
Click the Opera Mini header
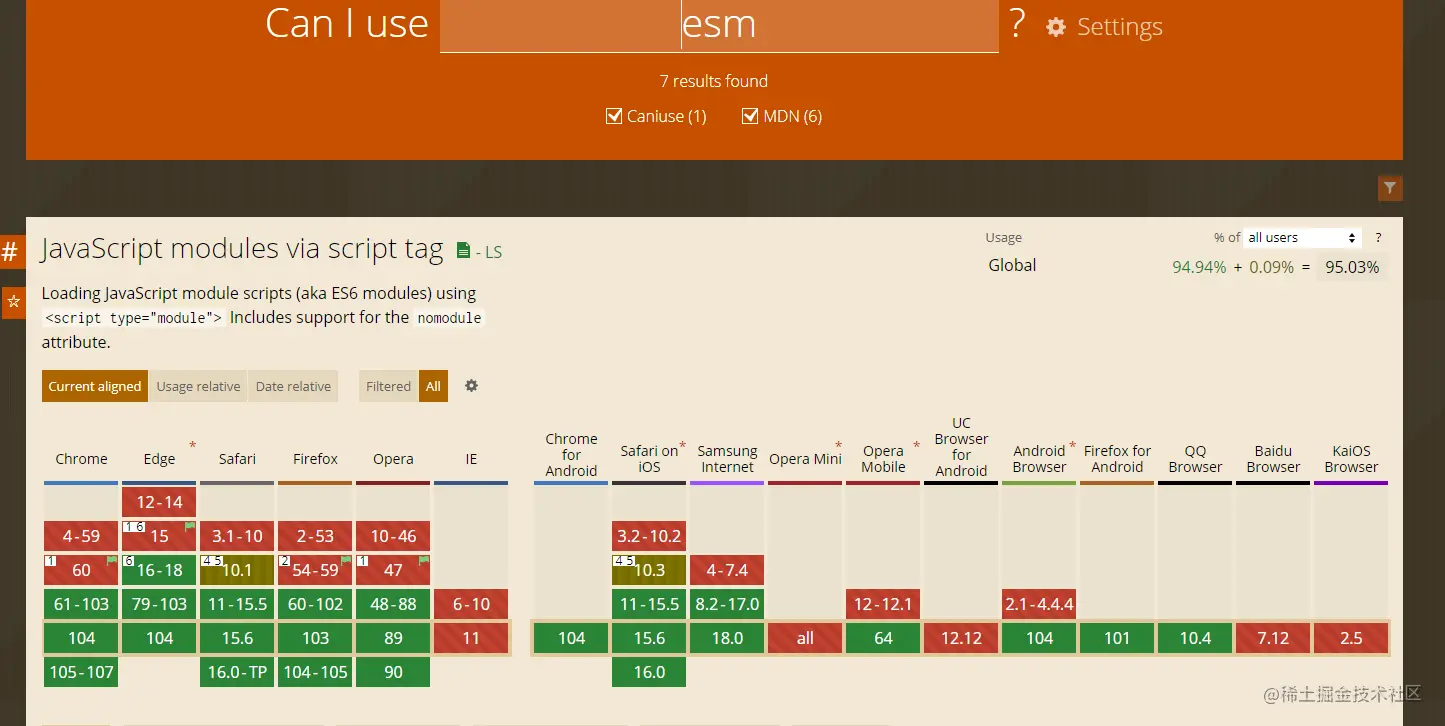point(805,459)
